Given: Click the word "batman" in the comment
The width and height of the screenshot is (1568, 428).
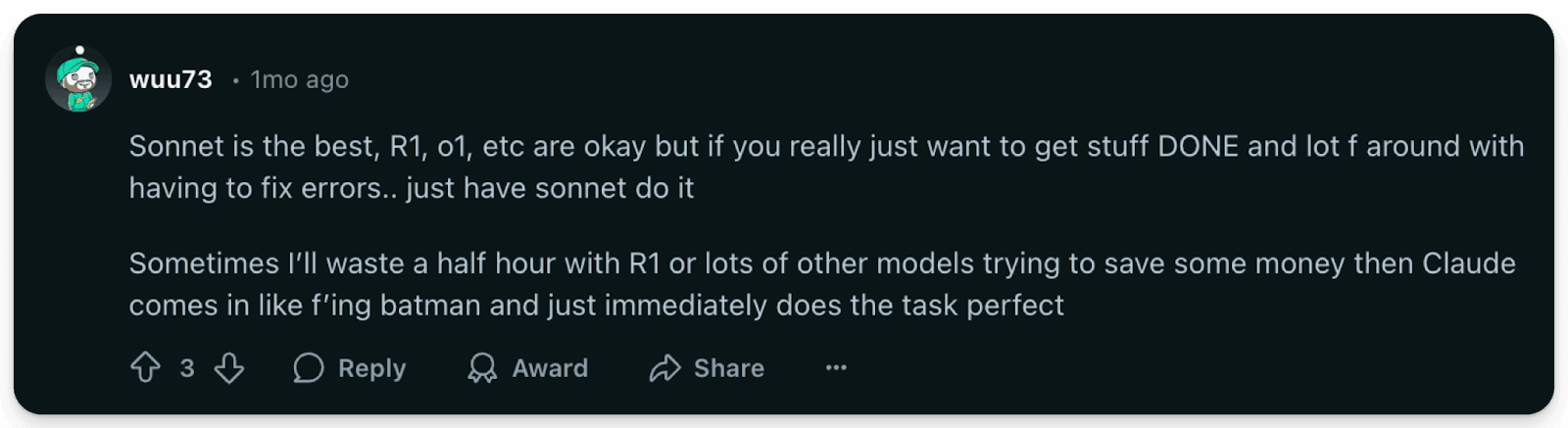Looking at the screenshot, I should [x=430, y=306].
